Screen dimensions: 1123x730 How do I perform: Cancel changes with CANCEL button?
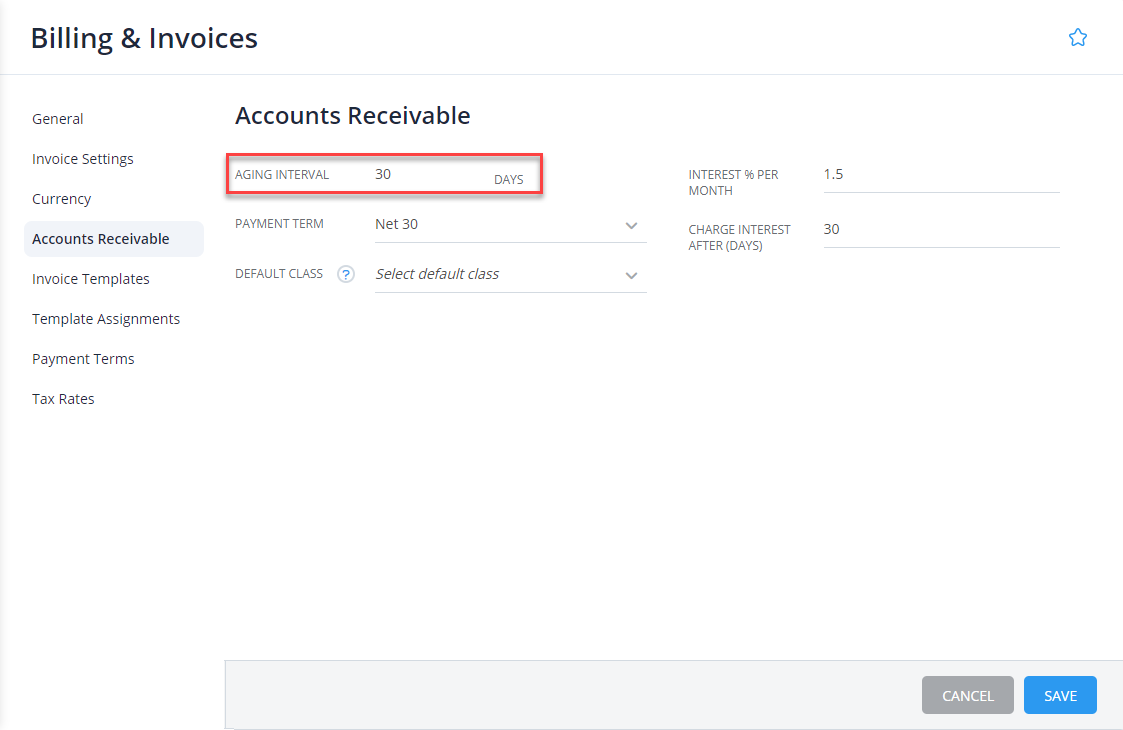pos(968,695)
